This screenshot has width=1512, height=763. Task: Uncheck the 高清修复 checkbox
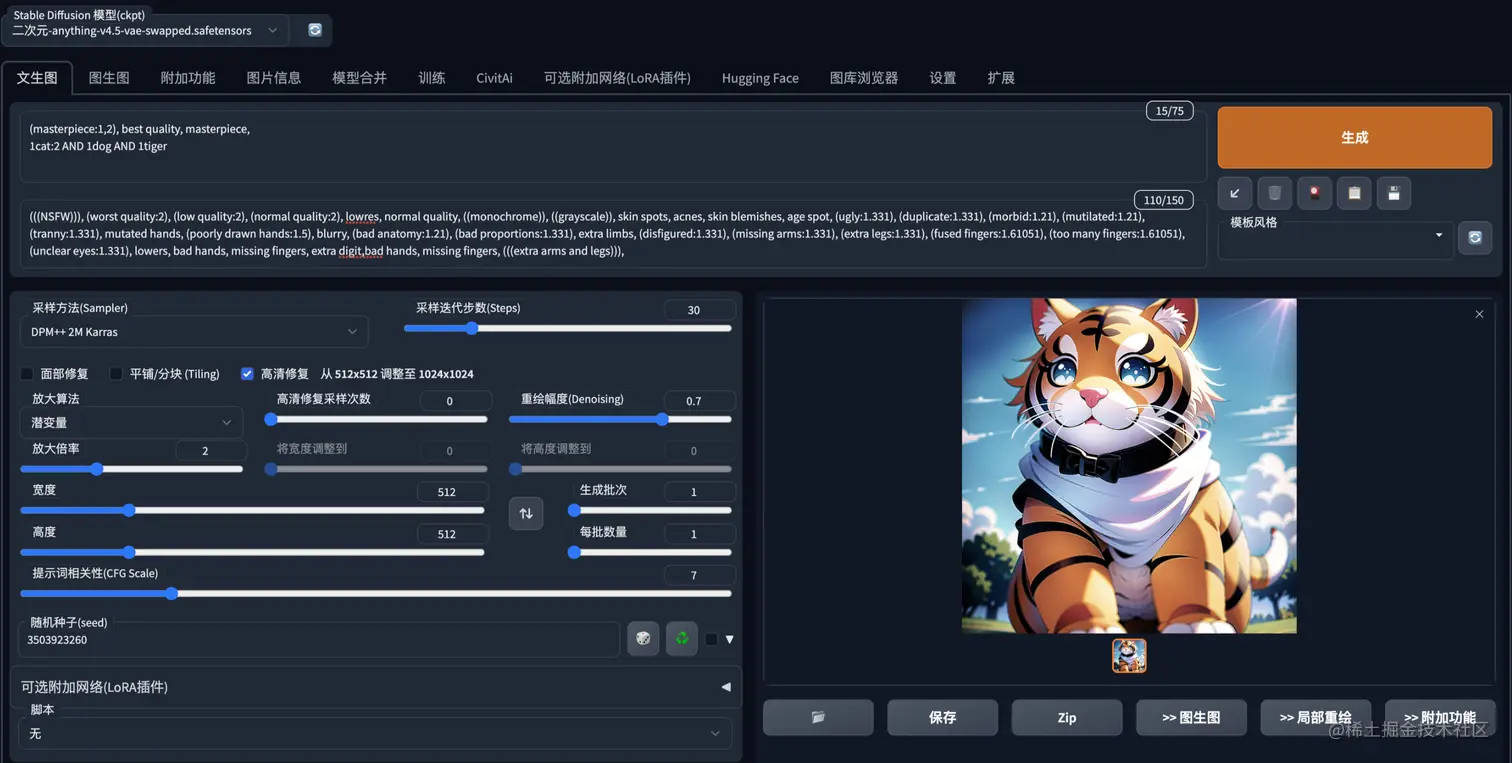click(247, 374)
